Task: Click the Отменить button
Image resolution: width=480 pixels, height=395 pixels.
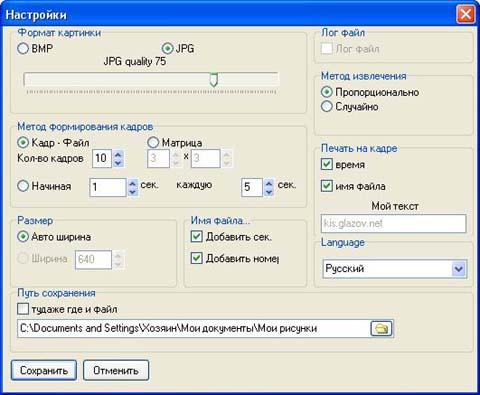Action: point(116,370)
